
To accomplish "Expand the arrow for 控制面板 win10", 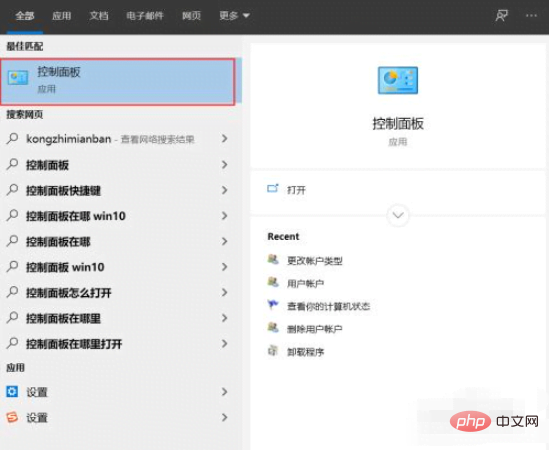I will [224, 267].
